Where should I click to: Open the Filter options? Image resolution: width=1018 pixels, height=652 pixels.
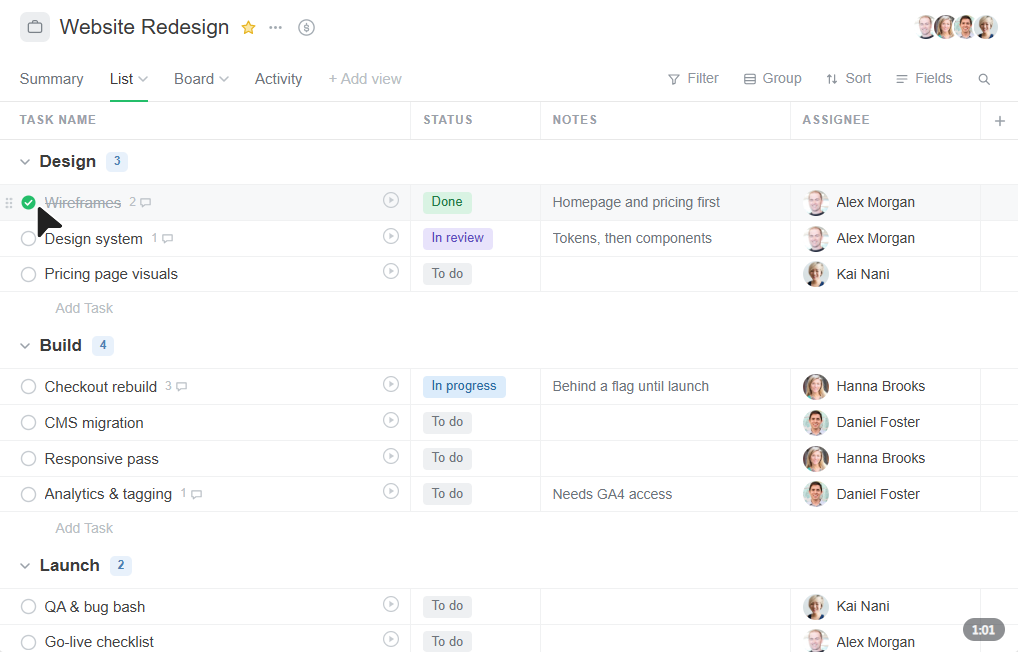(x=693, y=79)
